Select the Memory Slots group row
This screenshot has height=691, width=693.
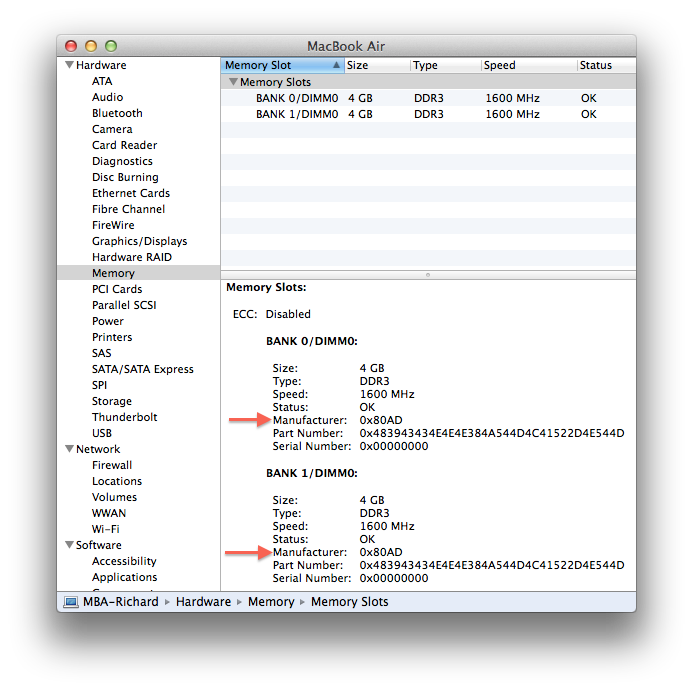click(428, 82)
